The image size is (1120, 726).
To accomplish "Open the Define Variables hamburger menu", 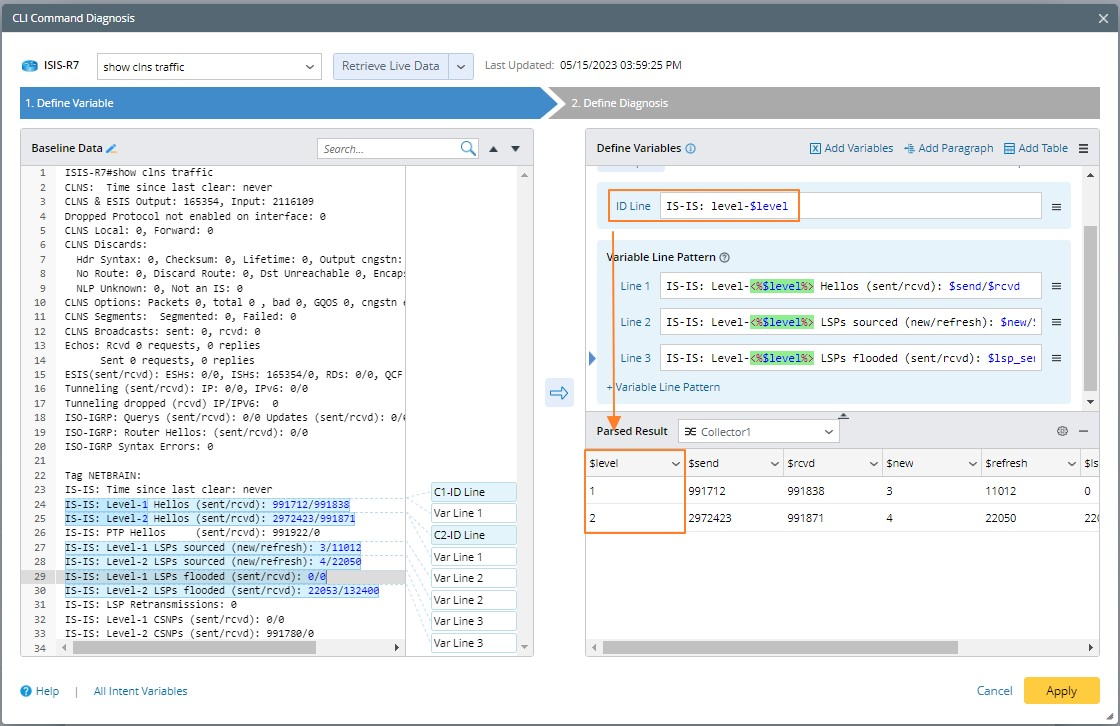I will point(1083,148).
